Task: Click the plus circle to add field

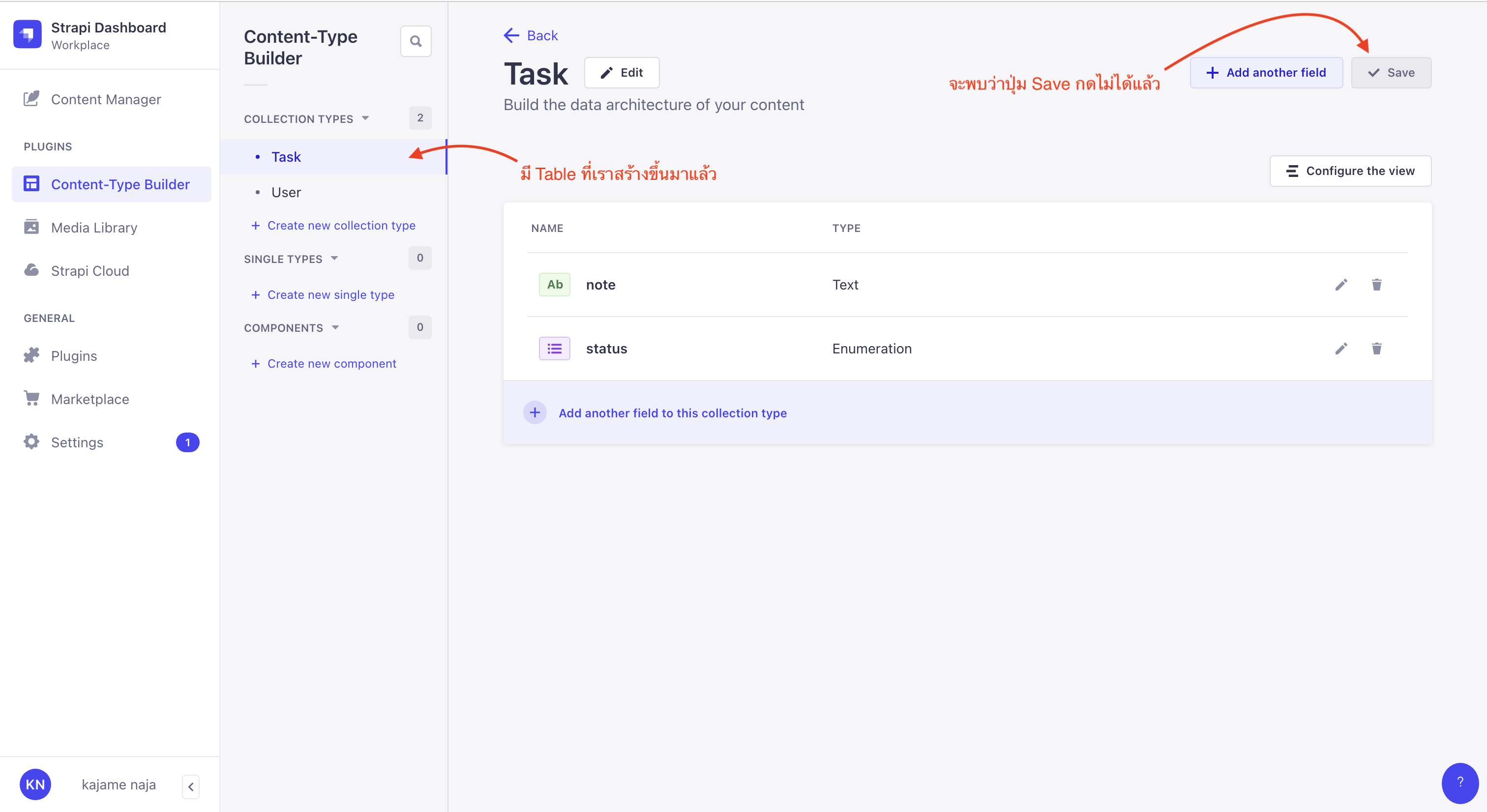Action: [x=535, y=413]
